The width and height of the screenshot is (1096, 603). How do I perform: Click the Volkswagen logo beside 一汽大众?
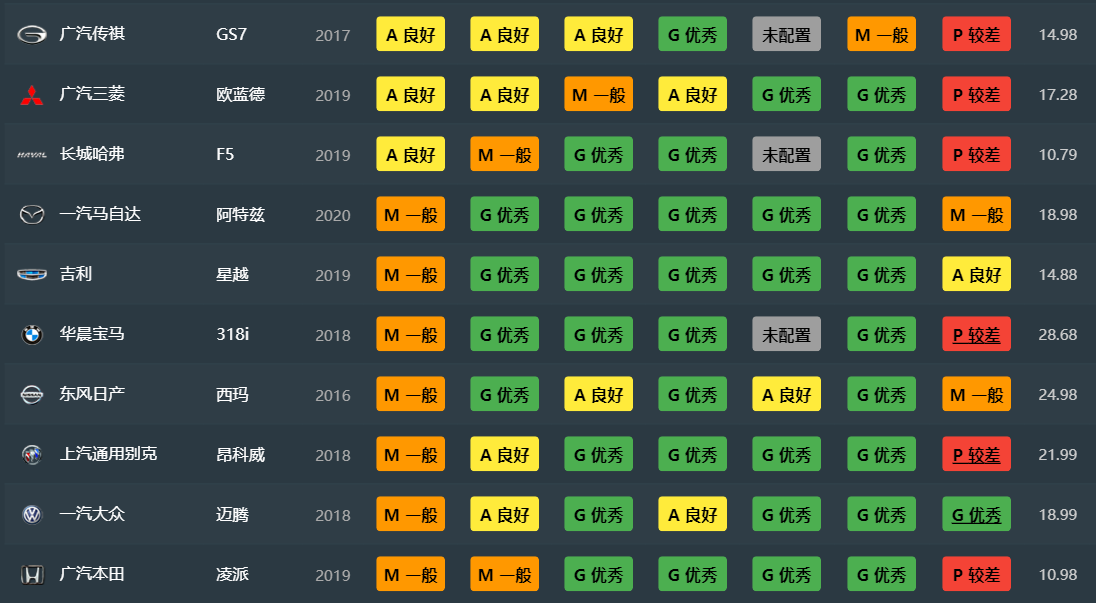pos(32,515)
